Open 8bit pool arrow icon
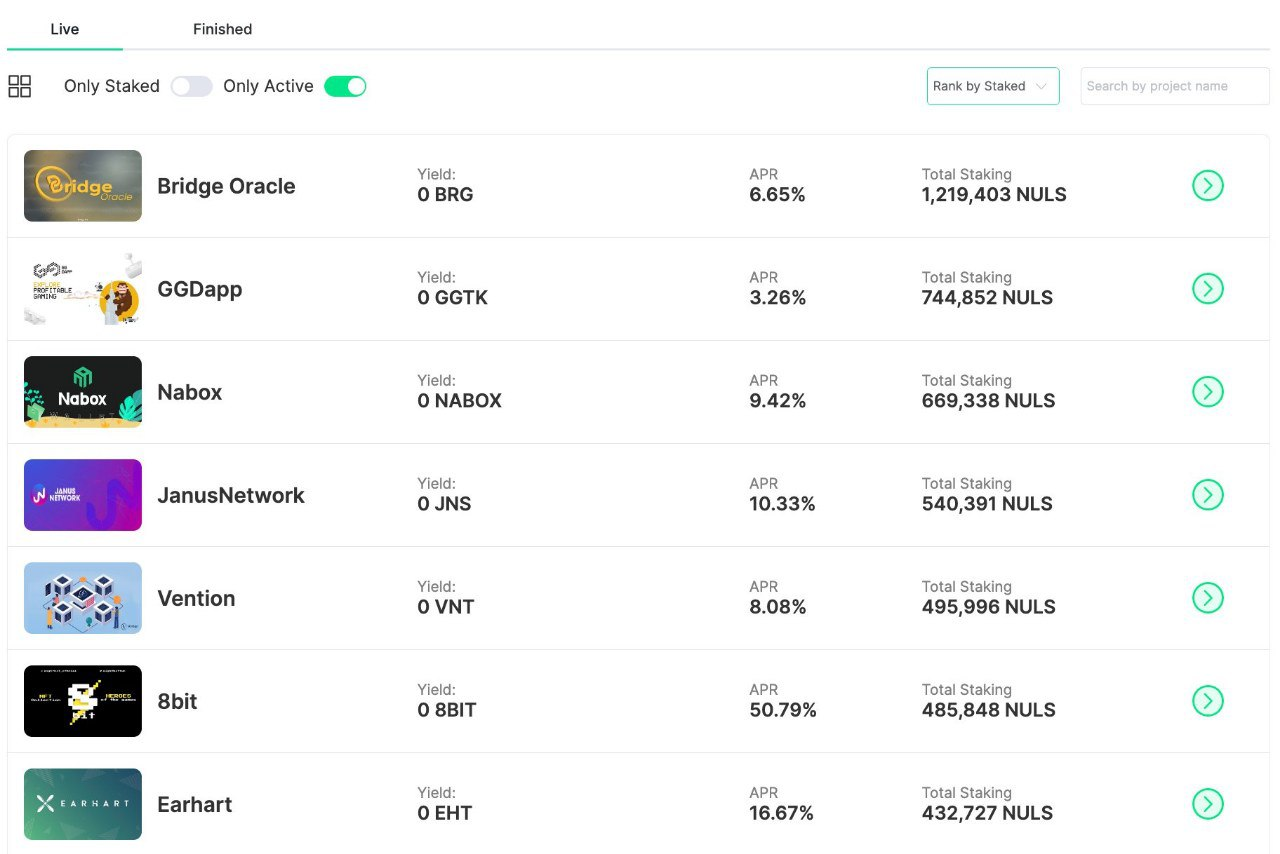 click(1208, 701)
